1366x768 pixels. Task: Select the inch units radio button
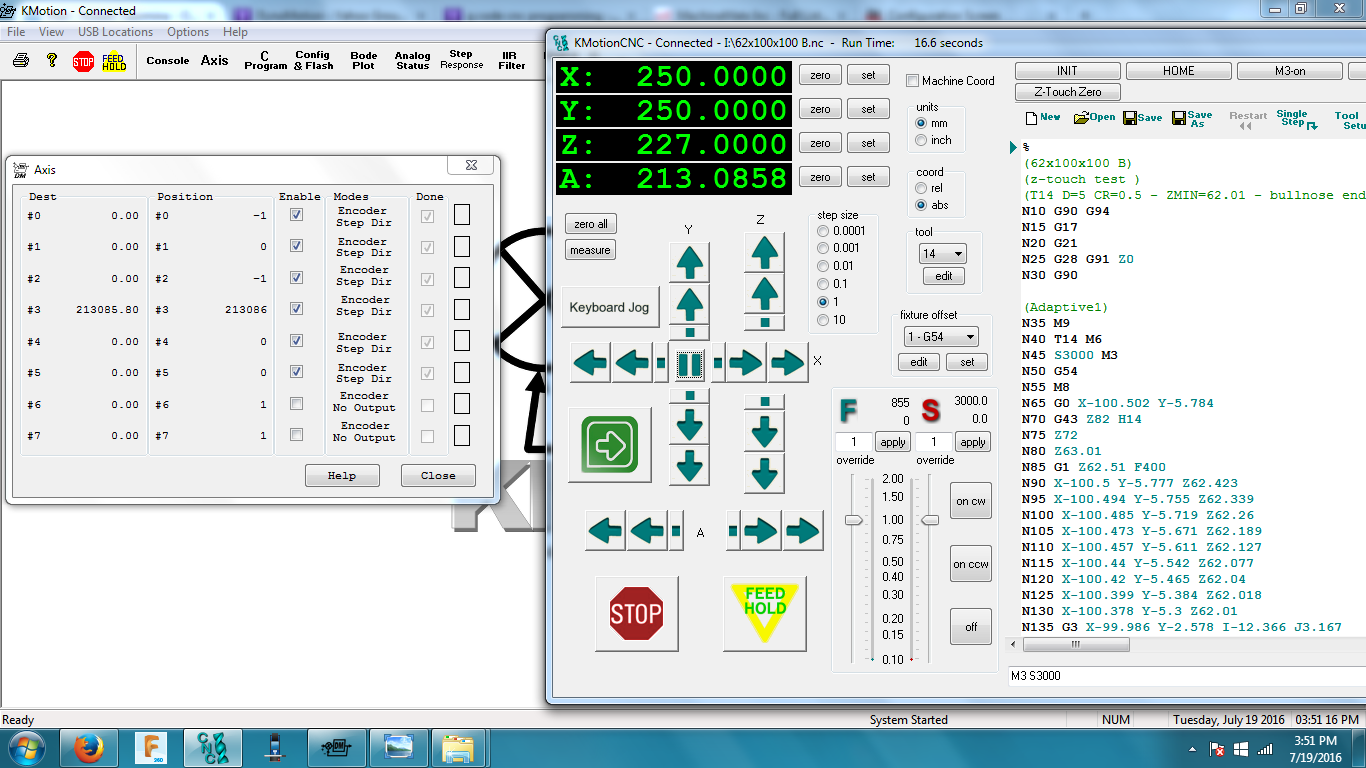(922, 141)
